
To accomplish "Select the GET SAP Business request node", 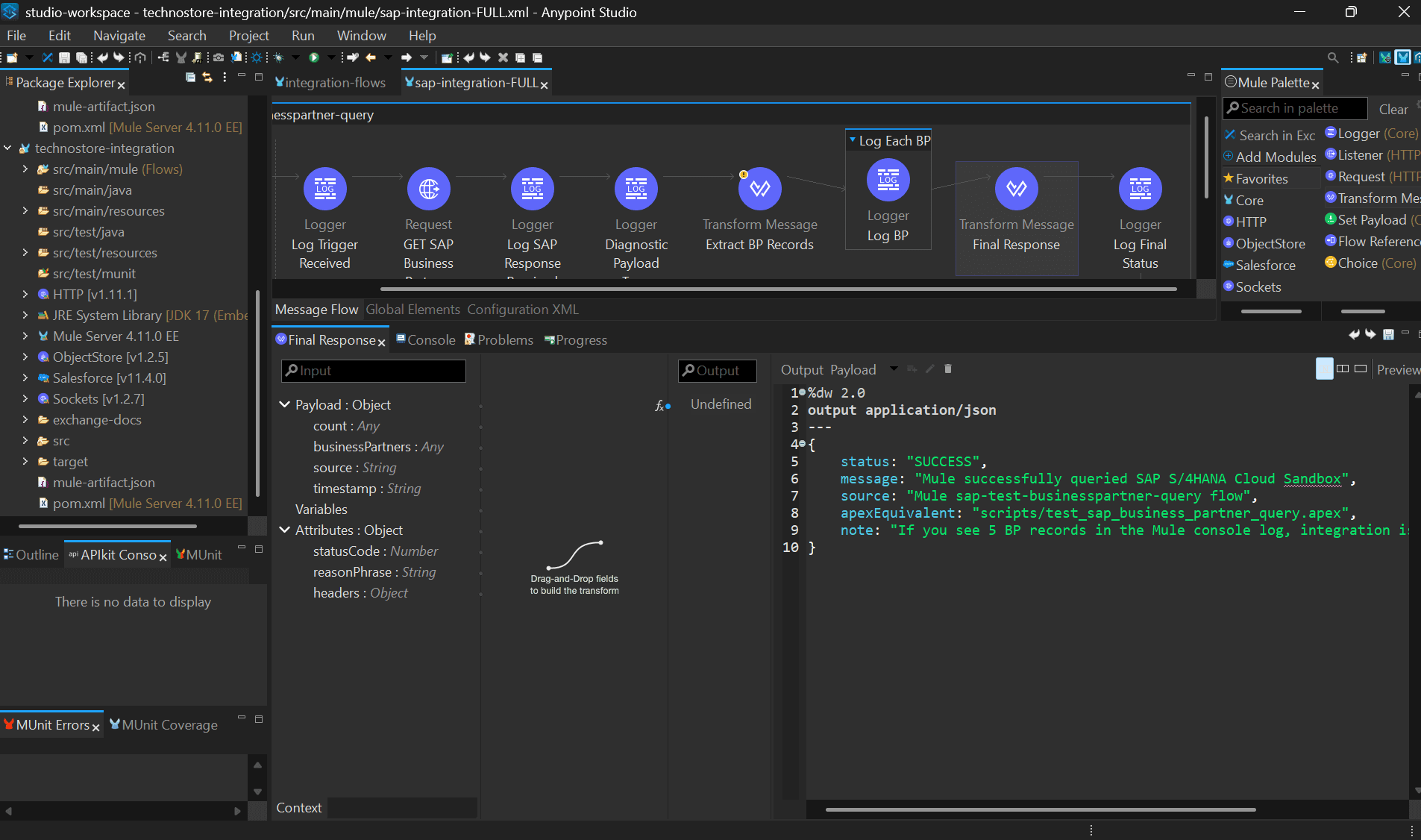I will click(x=428, y=189).
